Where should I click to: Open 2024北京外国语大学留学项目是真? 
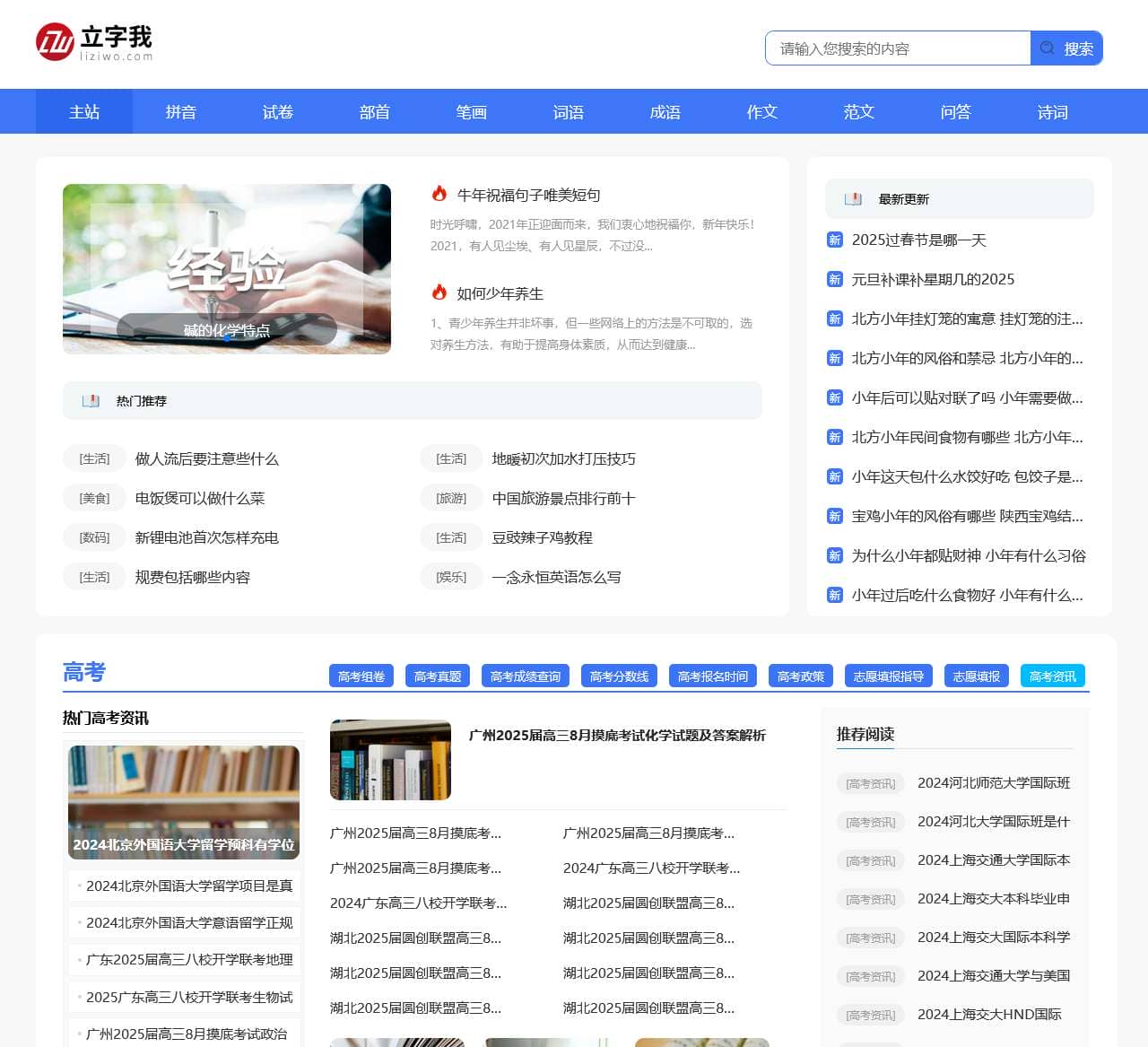(x=189, y=886)
